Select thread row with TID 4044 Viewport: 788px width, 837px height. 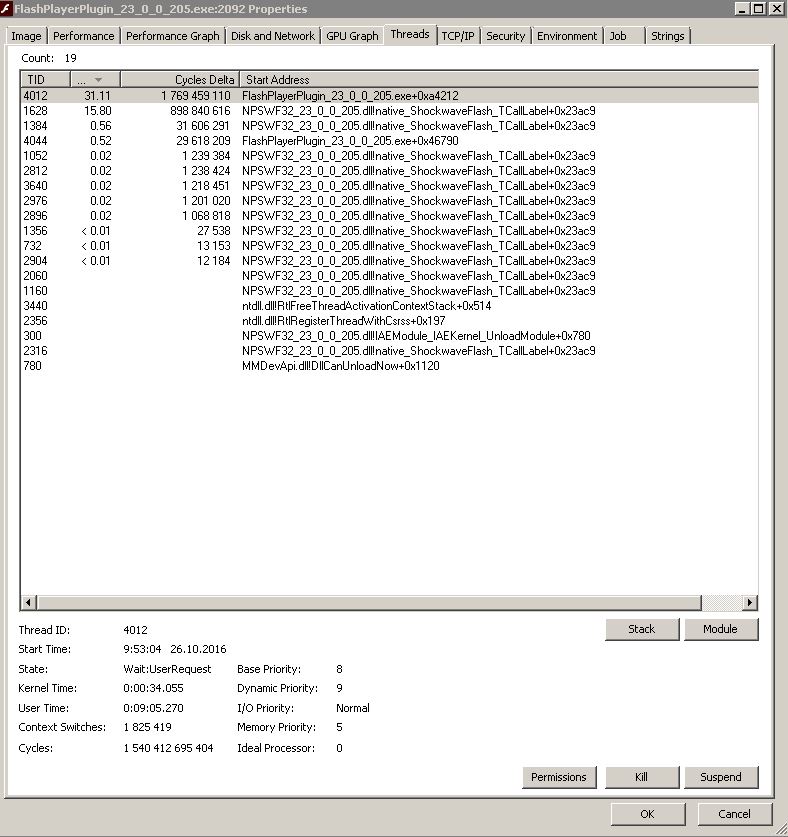coord(389,140)
